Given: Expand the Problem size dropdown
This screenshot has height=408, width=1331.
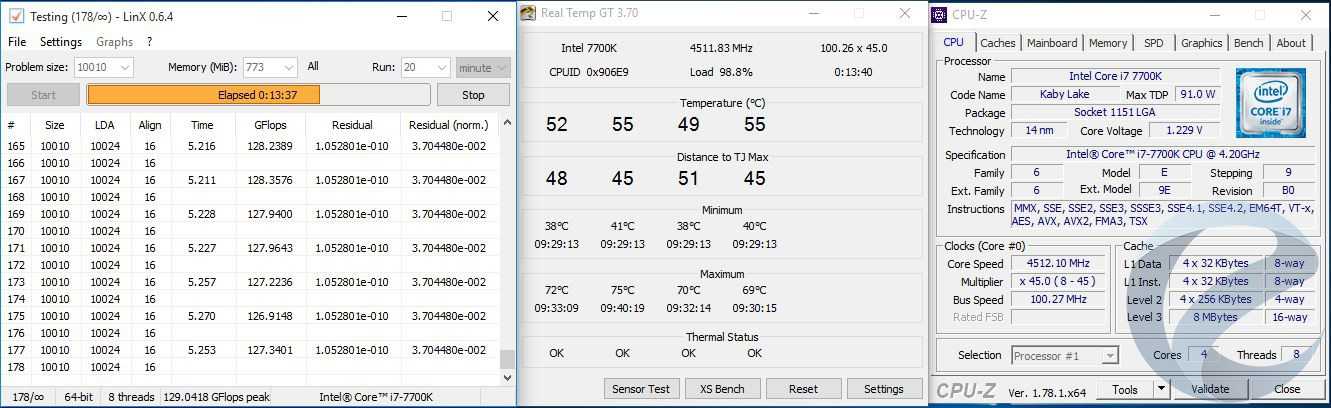Looking at the screenshot, I should point(124,67).
